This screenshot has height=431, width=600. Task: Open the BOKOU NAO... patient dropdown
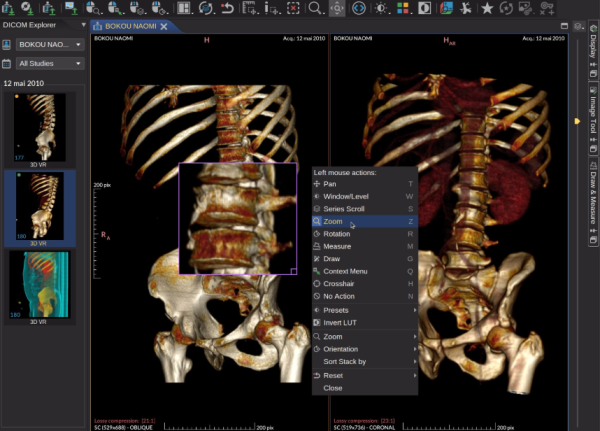tap(50, 44)
